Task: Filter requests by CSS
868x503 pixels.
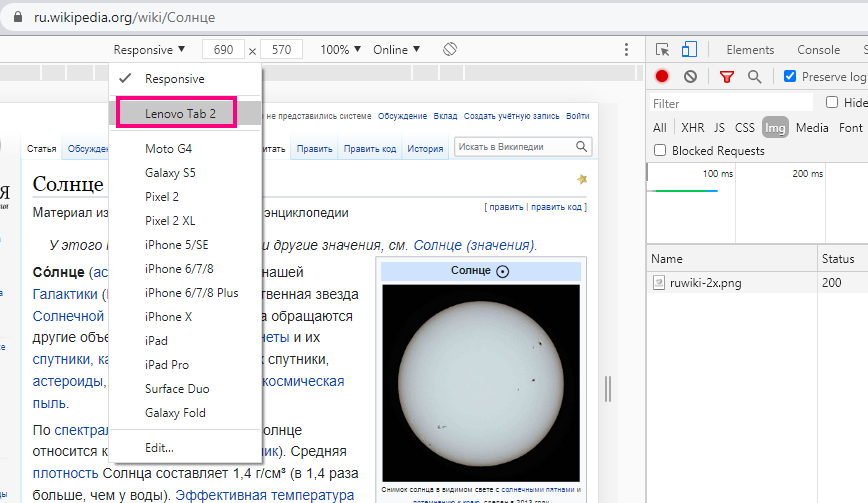Action: pos(745,128)
